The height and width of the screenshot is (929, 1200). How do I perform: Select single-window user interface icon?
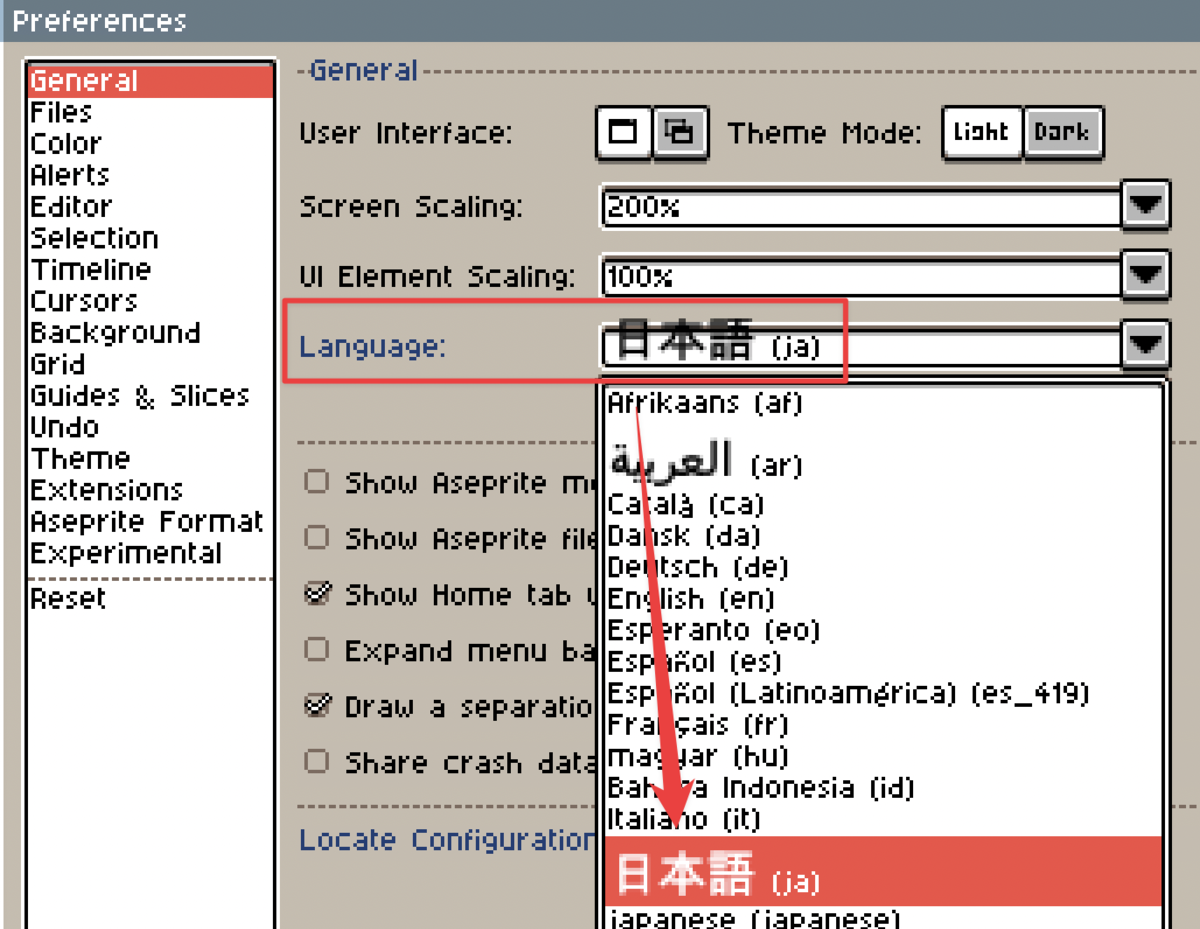pyautogui.click(x=624, y=132)
